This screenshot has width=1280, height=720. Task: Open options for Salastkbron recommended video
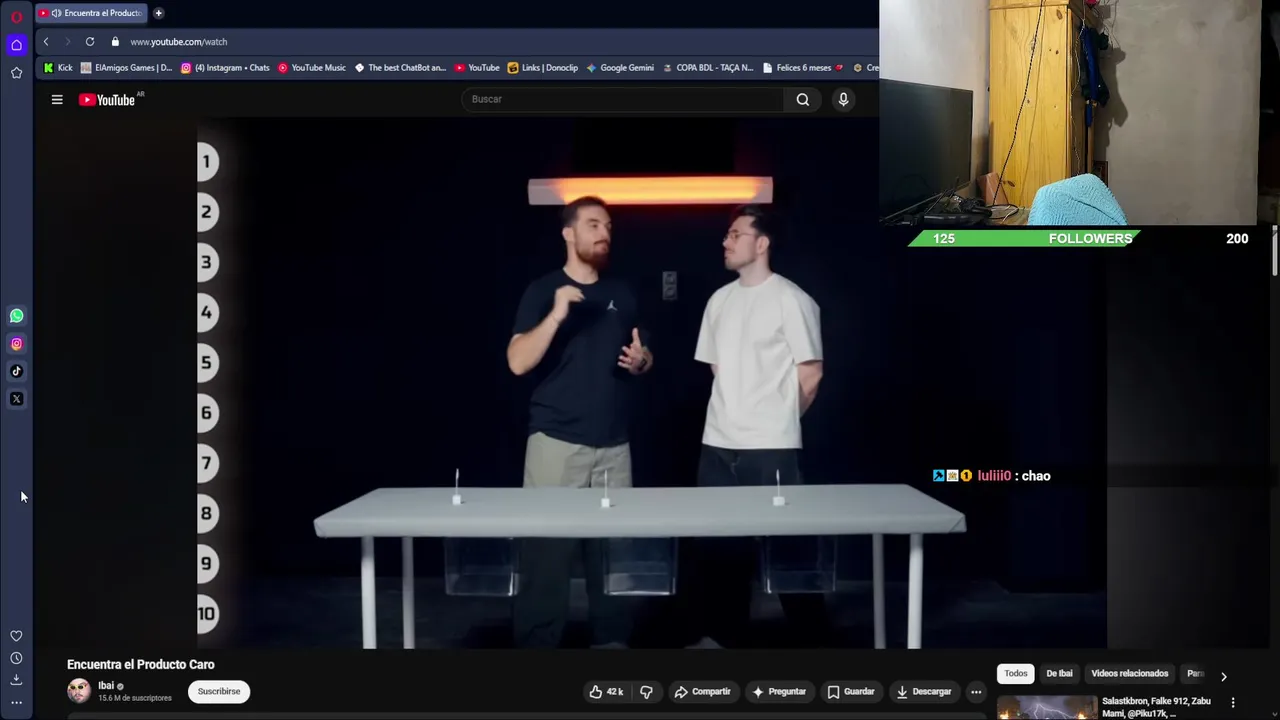[x=1233, y=703]
